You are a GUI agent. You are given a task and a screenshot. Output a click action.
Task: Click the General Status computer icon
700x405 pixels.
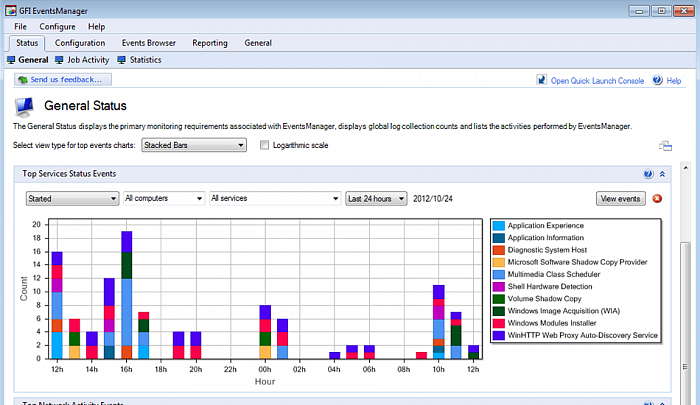pyautogui.click(x=24, y=107)
